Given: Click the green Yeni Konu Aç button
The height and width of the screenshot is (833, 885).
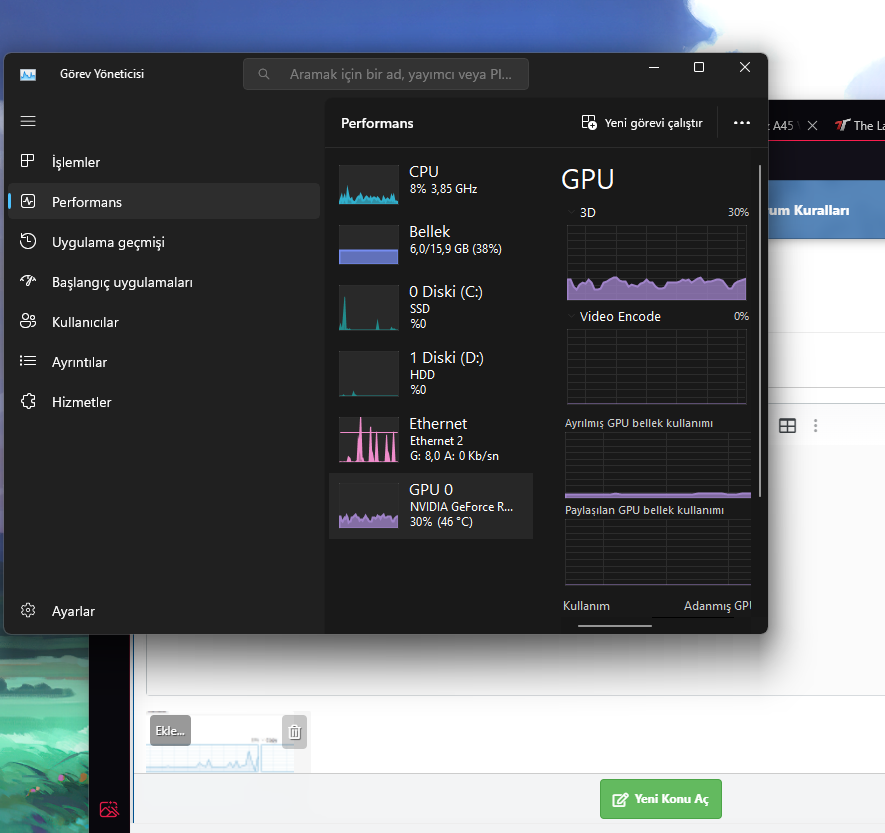Looking at the screenshot, I should [x=660, y=799].
